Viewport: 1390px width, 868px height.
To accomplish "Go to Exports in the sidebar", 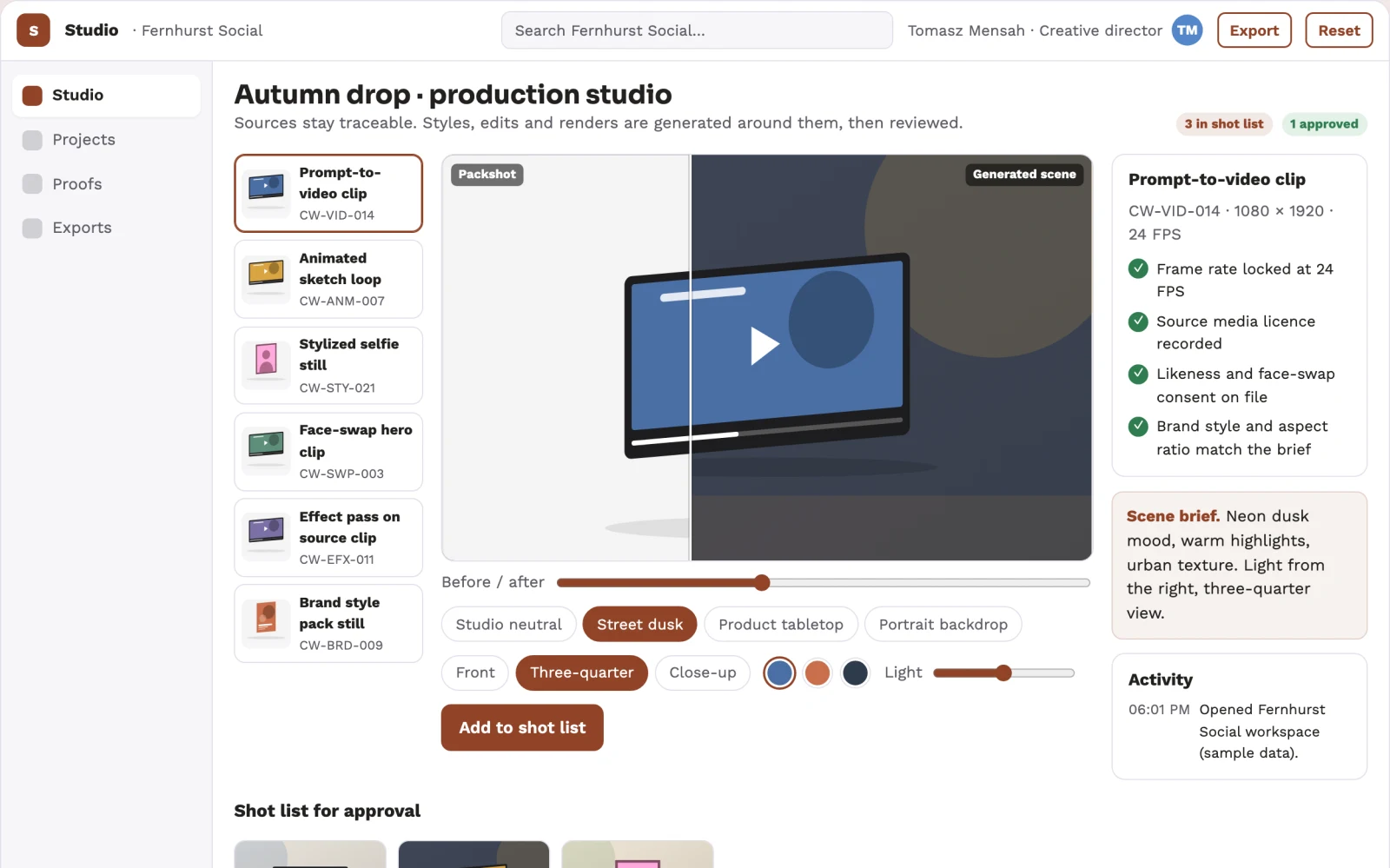I will [106, 228].
